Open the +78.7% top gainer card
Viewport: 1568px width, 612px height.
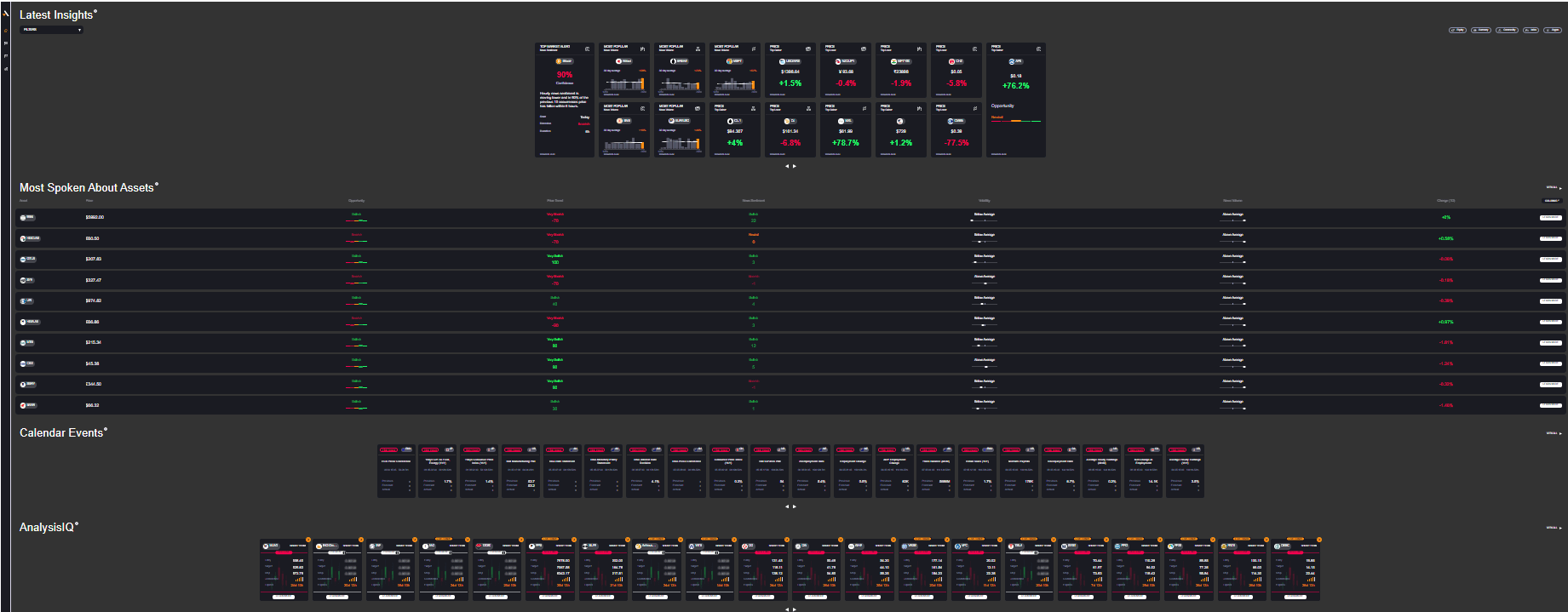(x=846, y=129)
